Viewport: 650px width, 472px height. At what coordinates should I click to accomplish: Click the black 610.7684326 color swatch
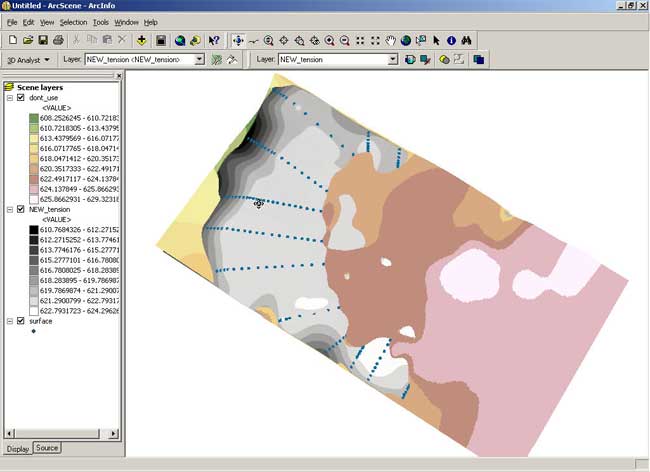point(34,230)
